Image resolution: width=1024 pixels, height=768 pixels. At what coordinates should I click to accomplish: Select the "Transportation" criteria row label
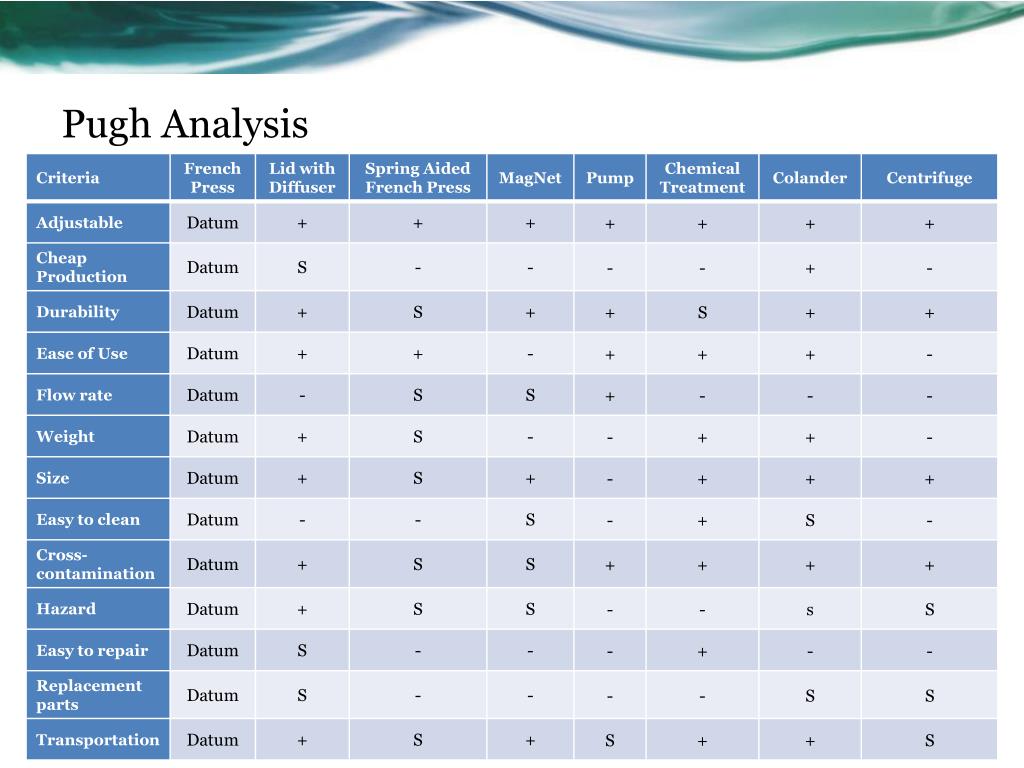click(98, 740)
